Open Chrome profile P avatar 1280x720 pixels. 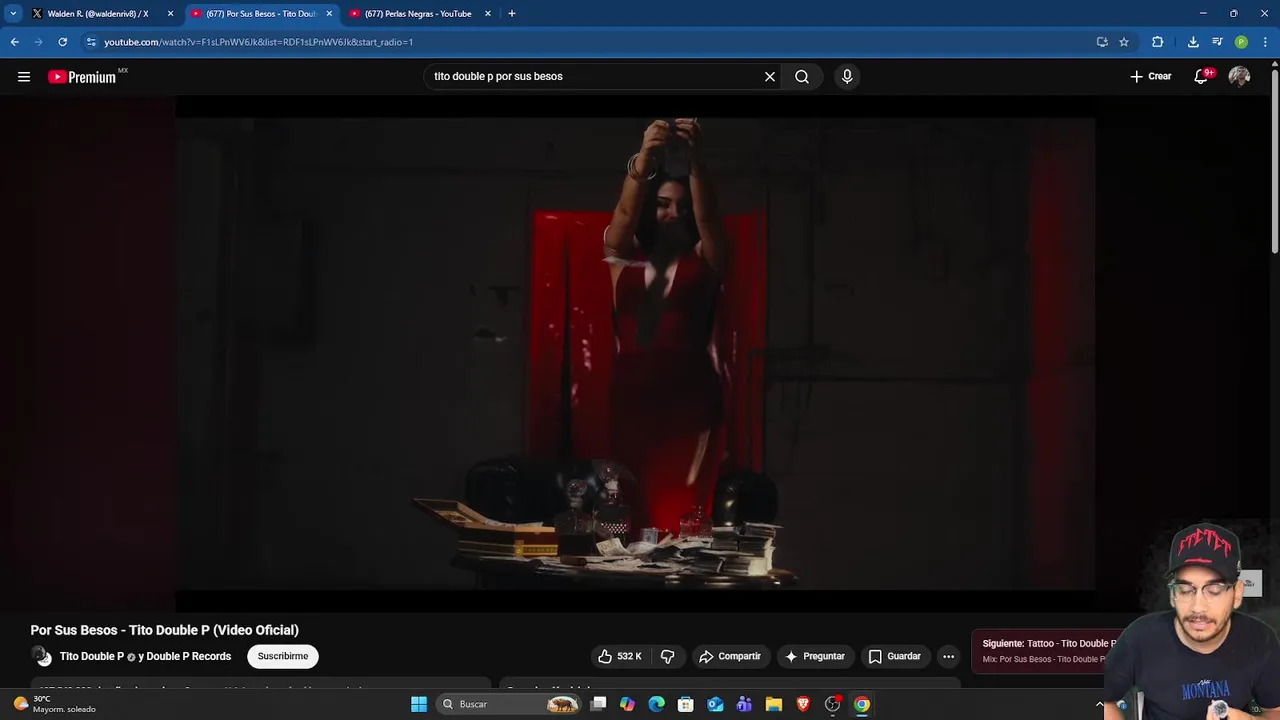click(1241, 42)
